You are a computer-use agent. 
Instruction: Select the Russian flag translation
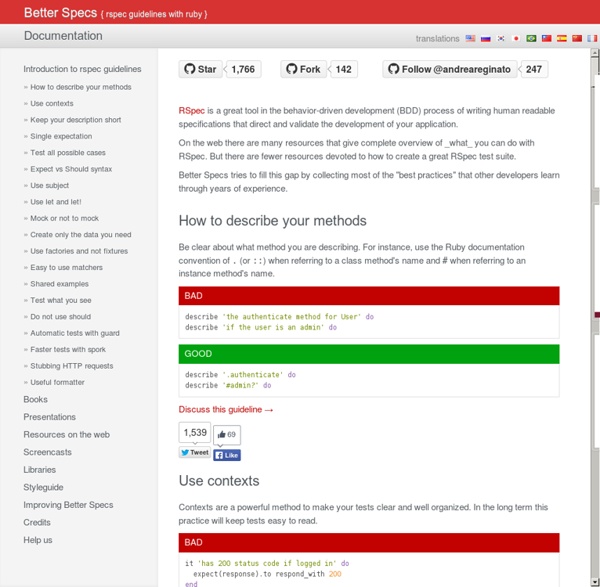(x=486, y=38)
